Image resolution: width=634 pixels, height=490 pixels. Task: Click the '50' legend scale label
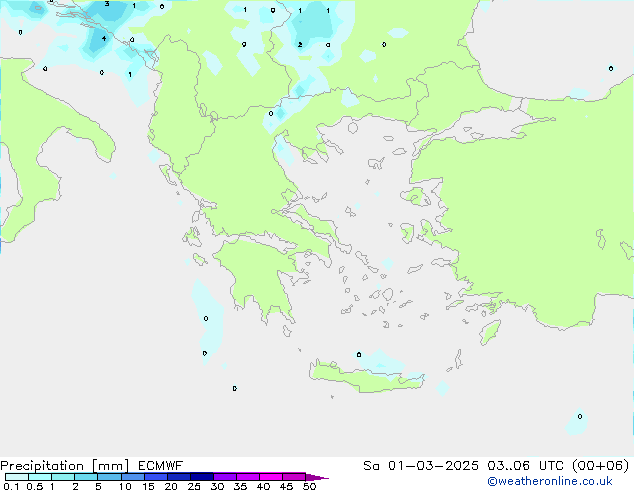point(309,486)
